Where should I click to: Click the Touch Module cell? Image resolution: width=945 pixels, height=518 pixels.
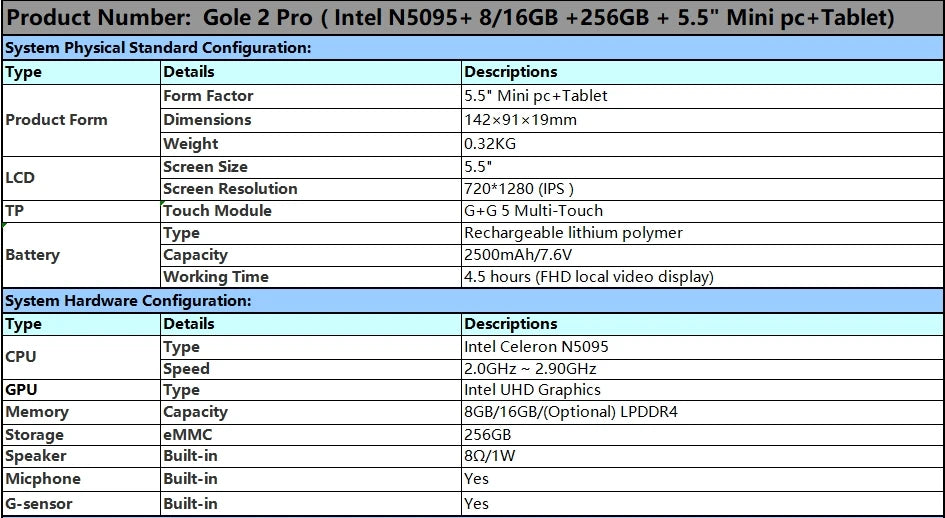[x=217, y=211]
